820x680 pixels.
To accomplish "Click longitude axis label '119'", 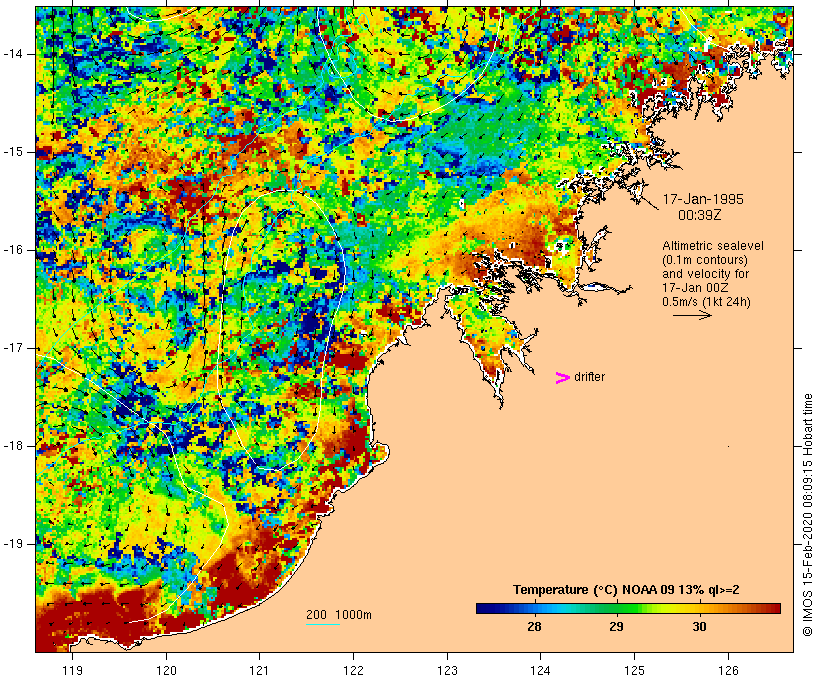I will (x=72, y=670).
